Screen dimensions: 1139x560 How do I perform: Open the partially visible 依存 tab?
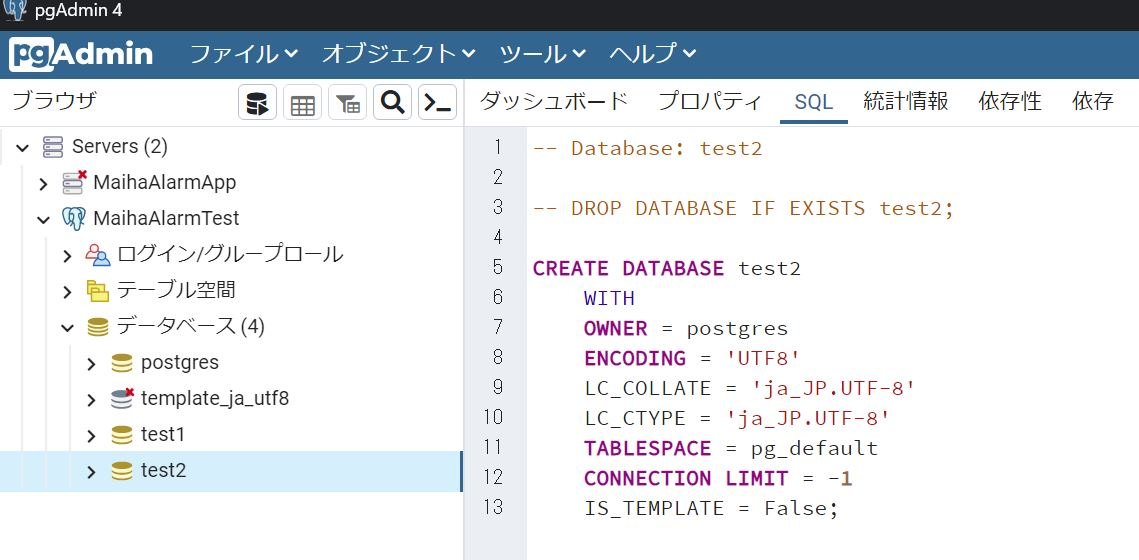[x=1093, y=102]
